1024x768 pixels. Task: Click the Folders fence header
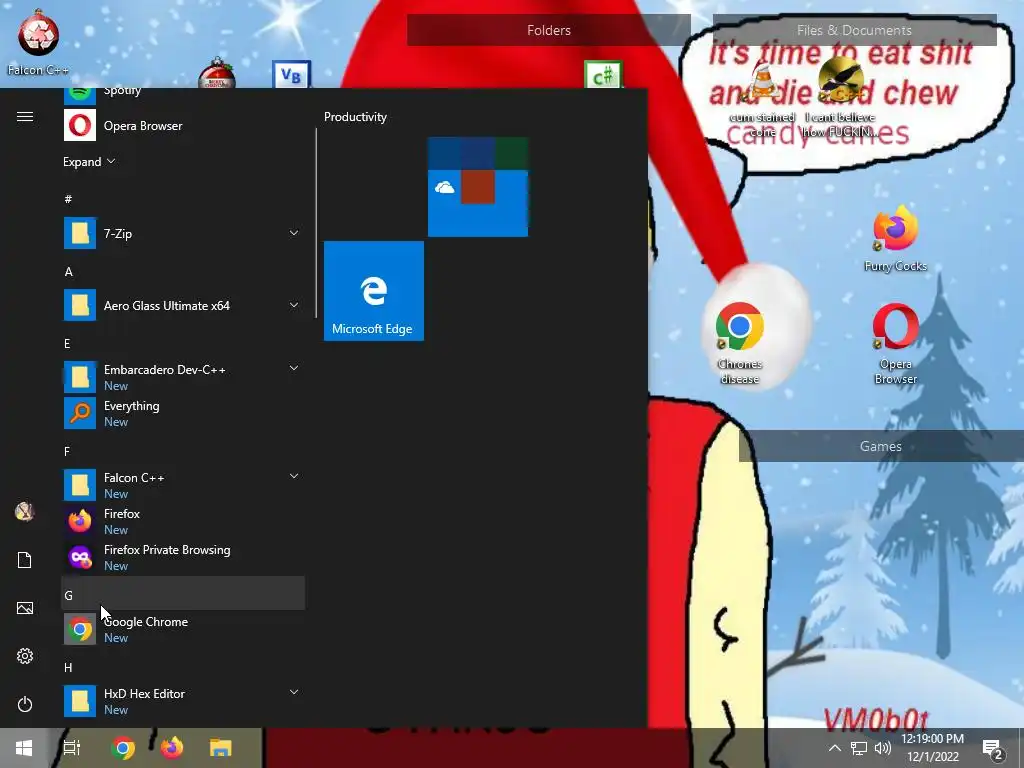pyautogui.click(x=549, y=30)
